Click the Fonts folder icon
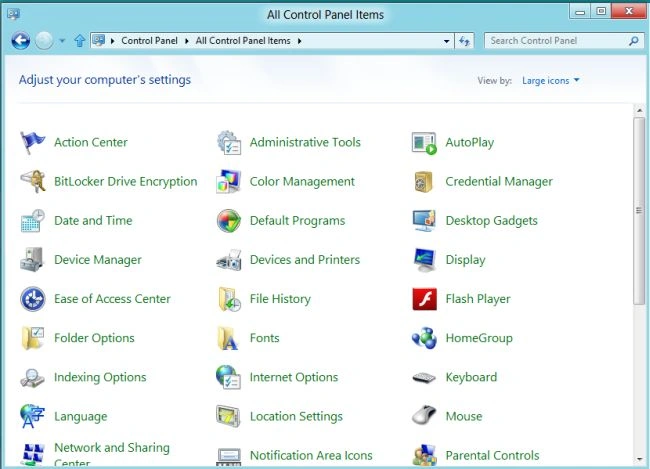 228,338
